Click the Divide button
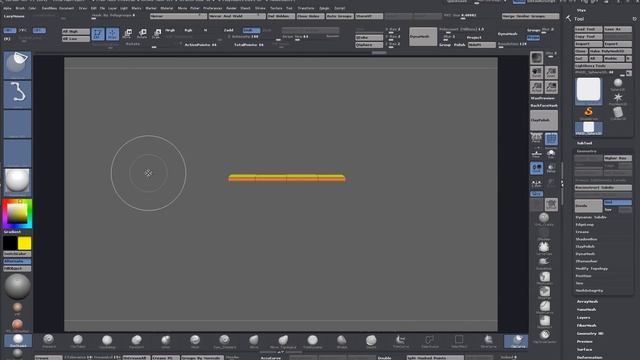 (588, 206)
